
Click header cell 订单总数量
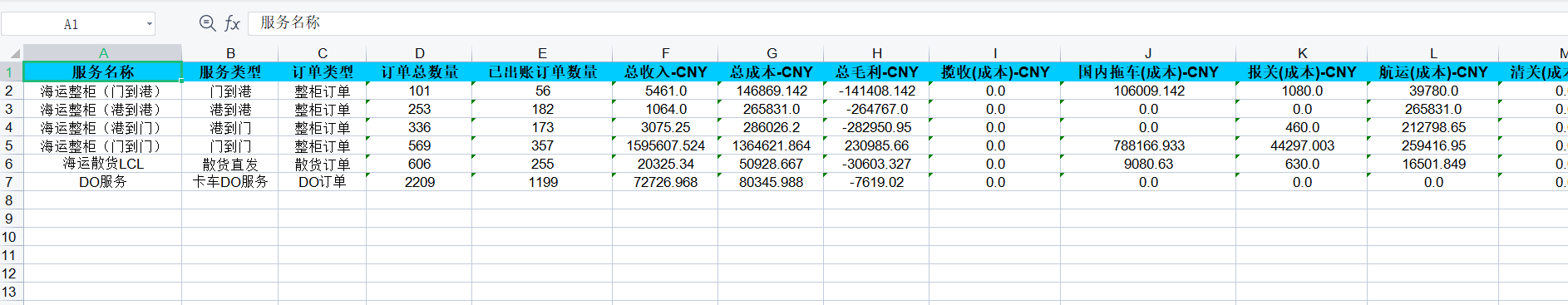419,72
